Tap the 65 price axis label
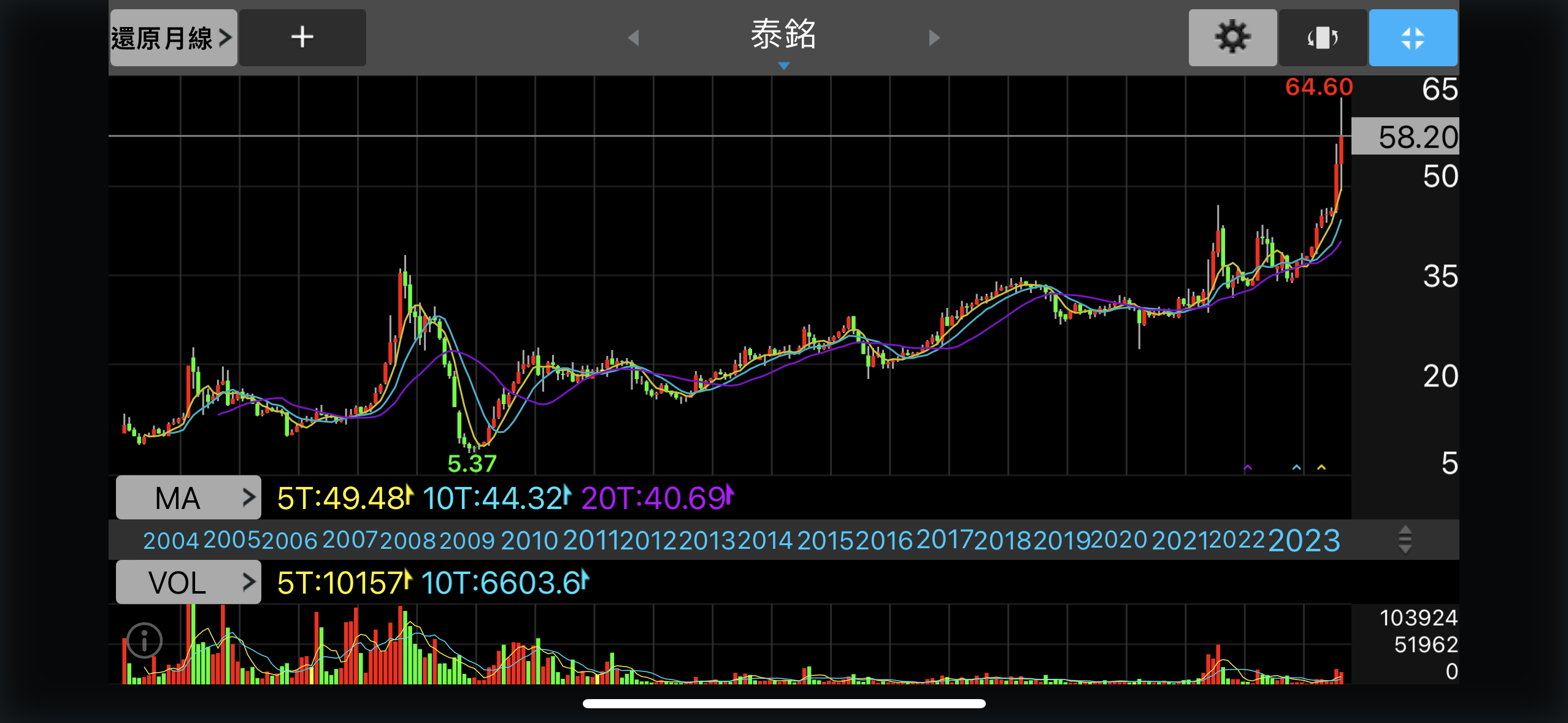 click(1440, 90)
